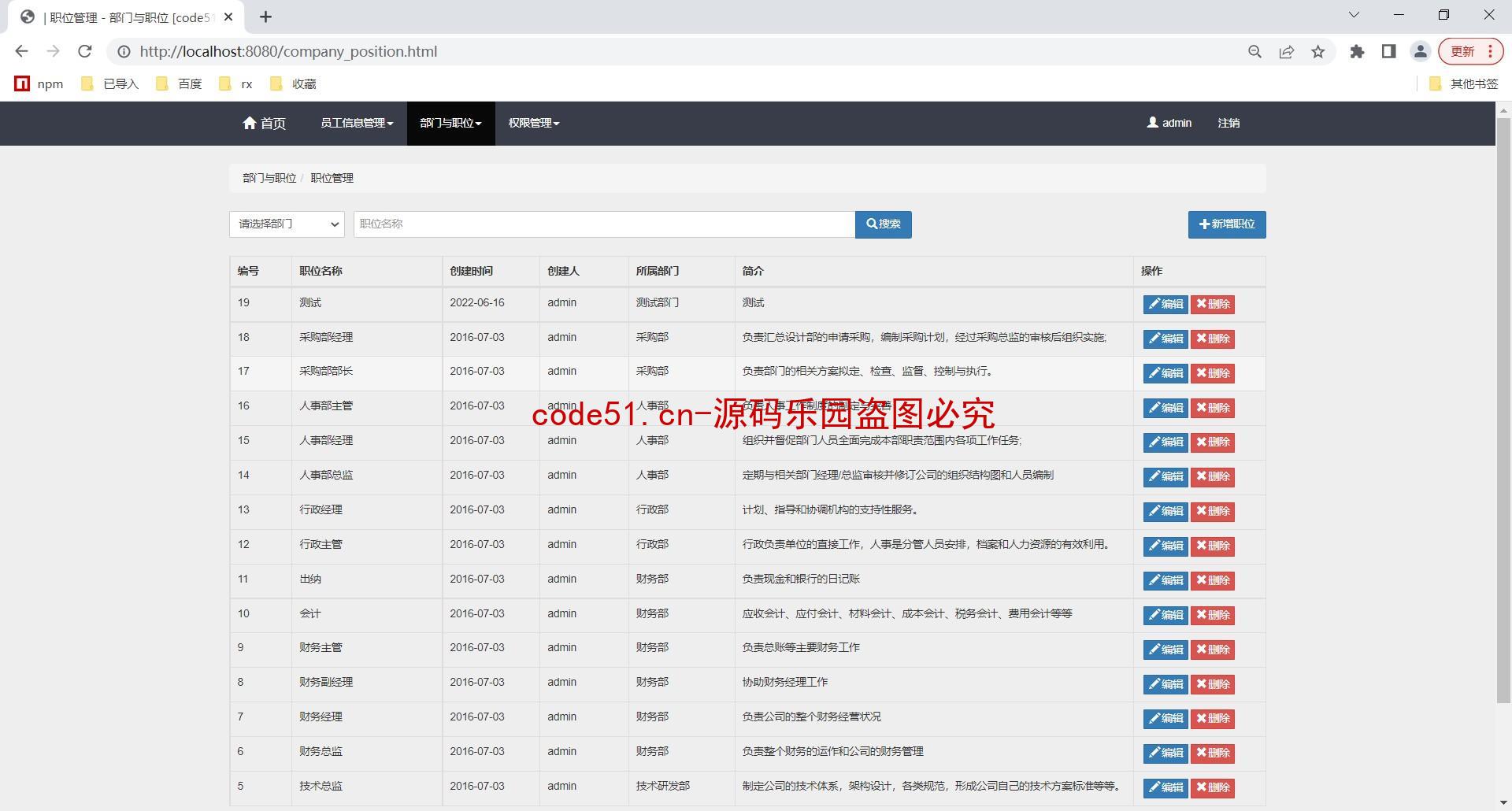
Task: Delete the 人事部主管 position
Action: (1213, 408)
